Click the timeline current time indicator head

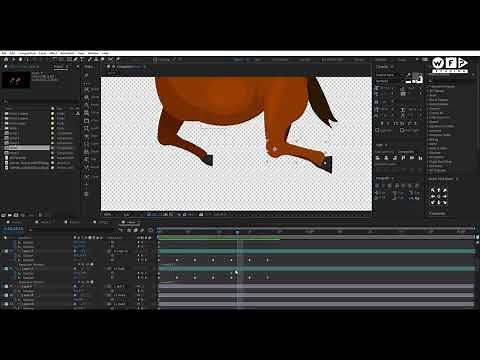pyautogui.click(x=237, y=231)
